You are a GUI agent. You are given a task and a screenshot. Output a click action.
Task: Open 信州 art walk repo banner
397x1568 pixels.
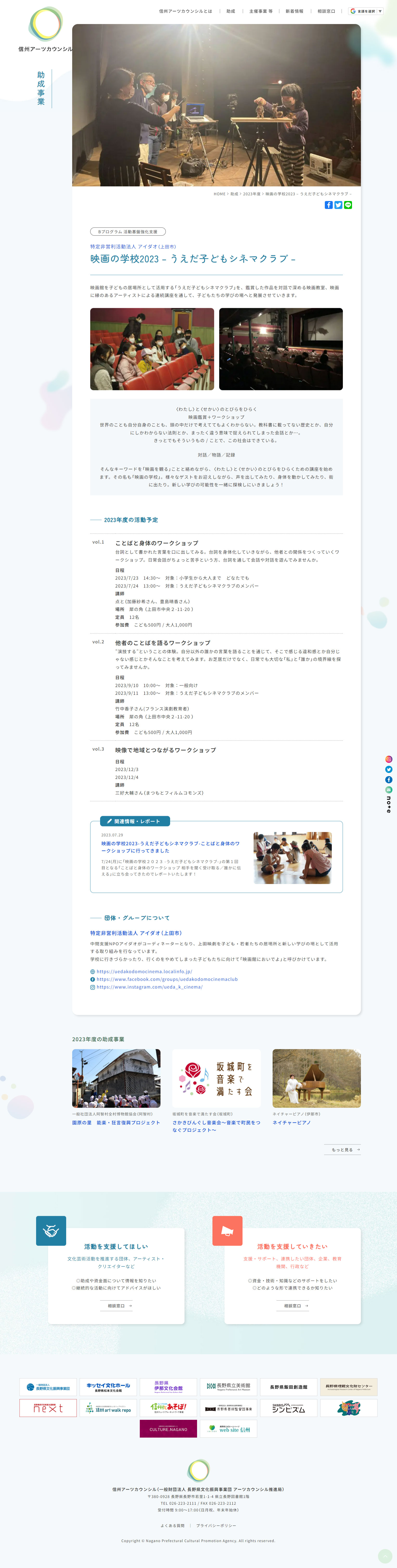(108, 1408)
